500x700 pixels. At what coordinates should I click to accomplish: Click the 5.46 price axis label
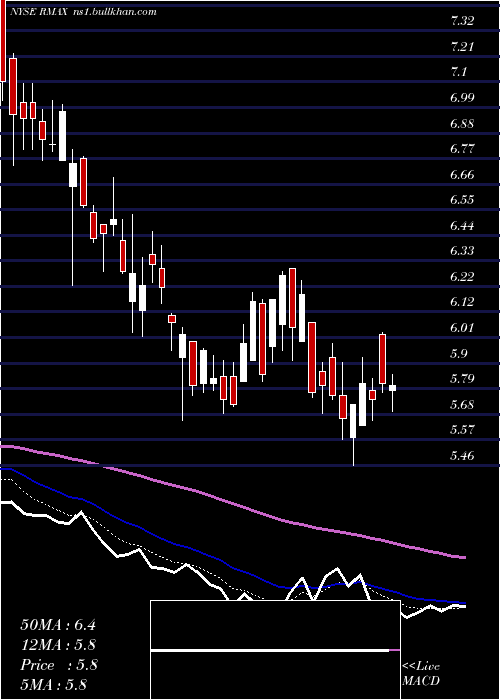tap(462, 456)
